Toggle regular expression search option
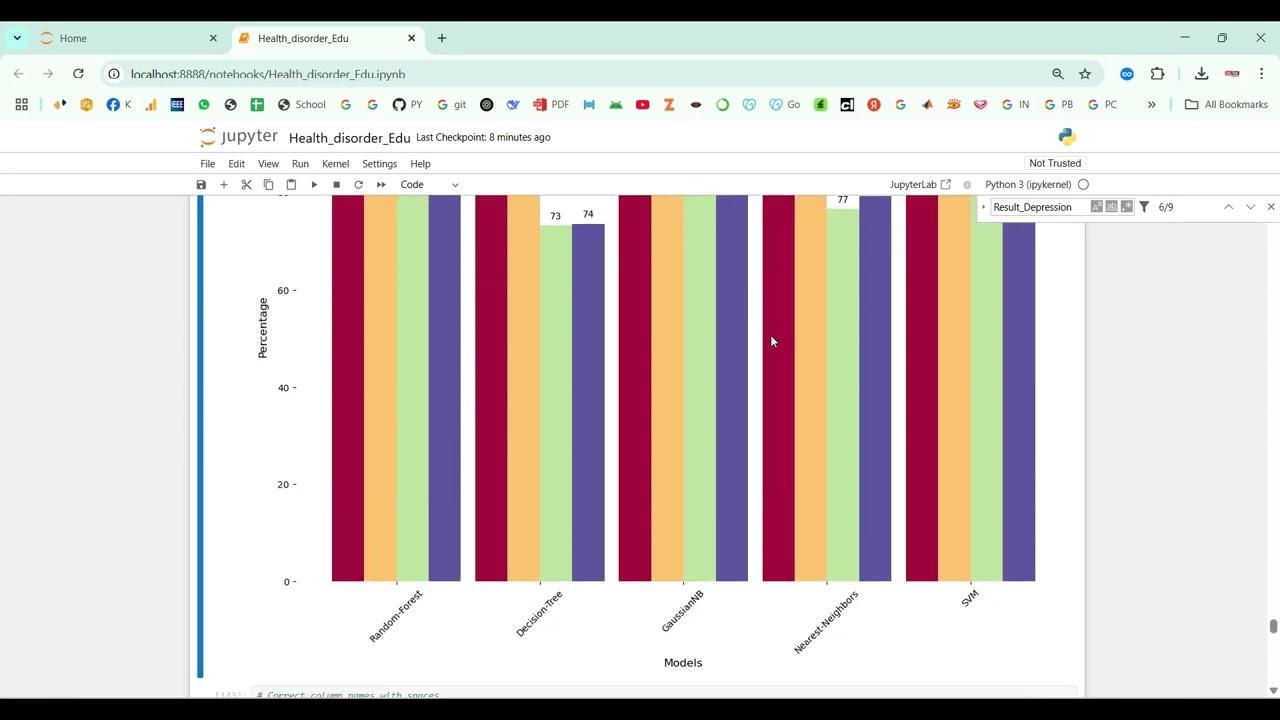Screen dimensions: 1280x720 coord(1127,207)
